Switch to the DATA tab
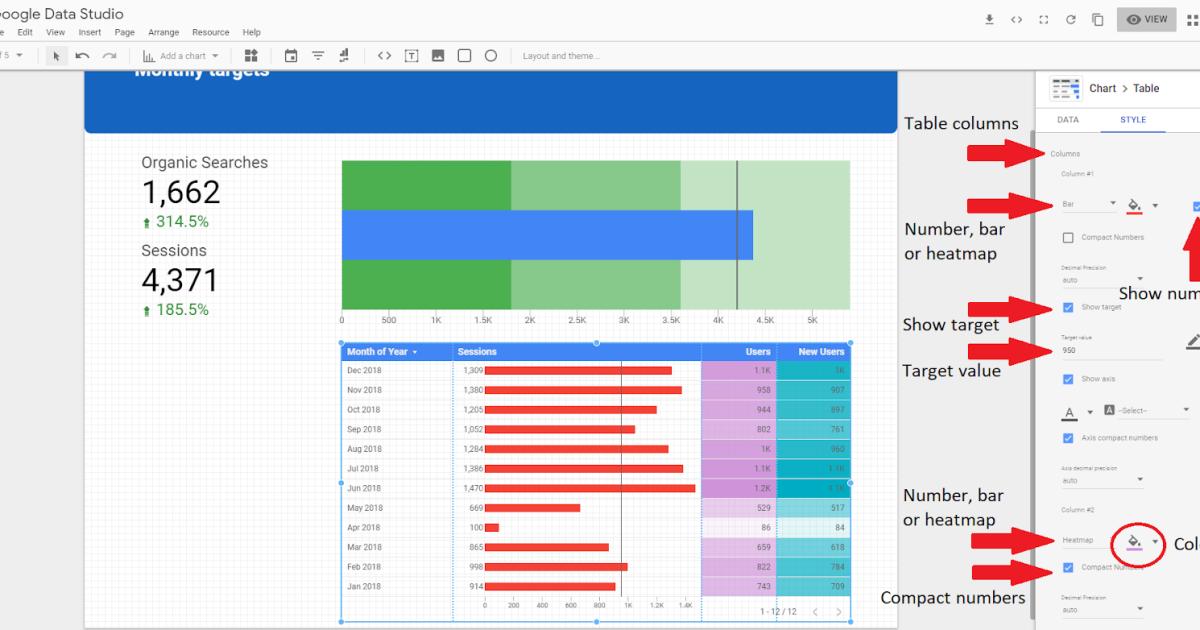Screen dimensions: 1200x630 (x=1068, y=120)
